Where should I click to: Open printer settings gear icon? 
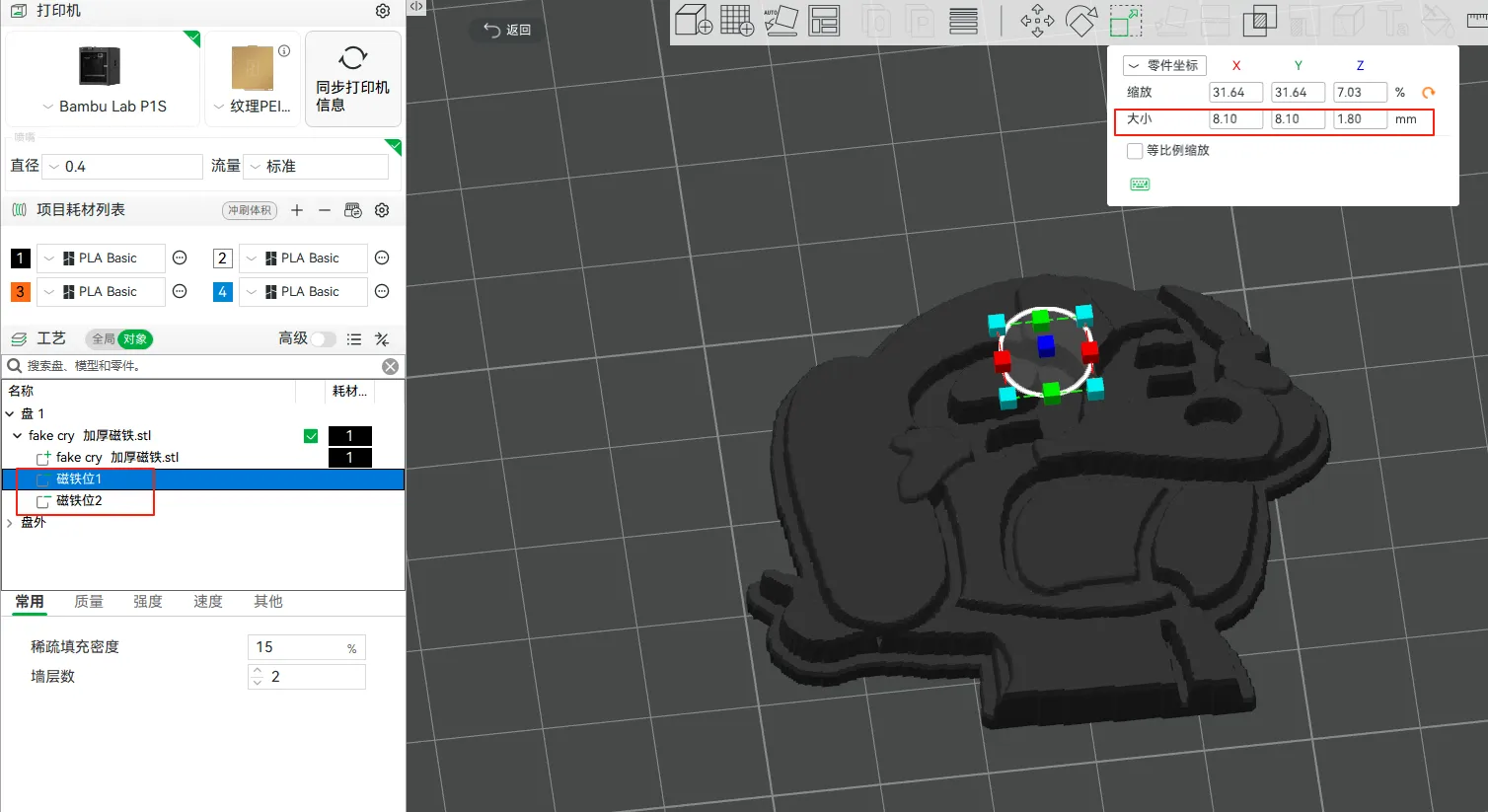click(383, 11)
